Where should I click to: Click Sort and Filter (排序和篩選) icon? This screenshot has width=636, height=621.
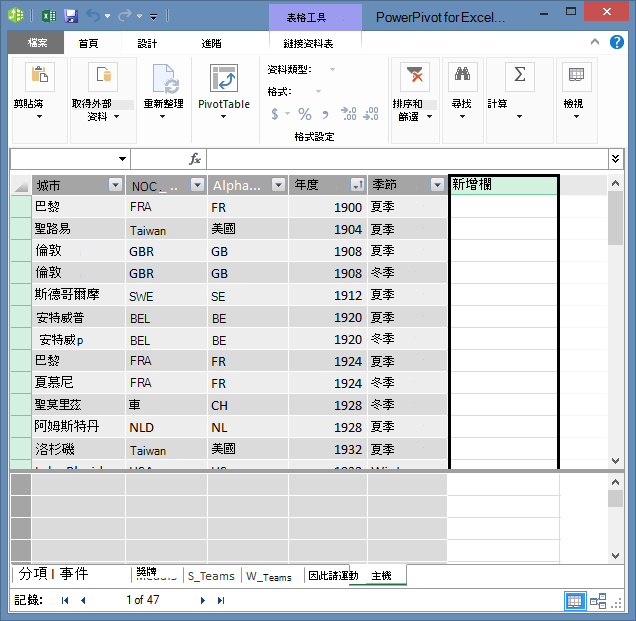coord(415,76)
